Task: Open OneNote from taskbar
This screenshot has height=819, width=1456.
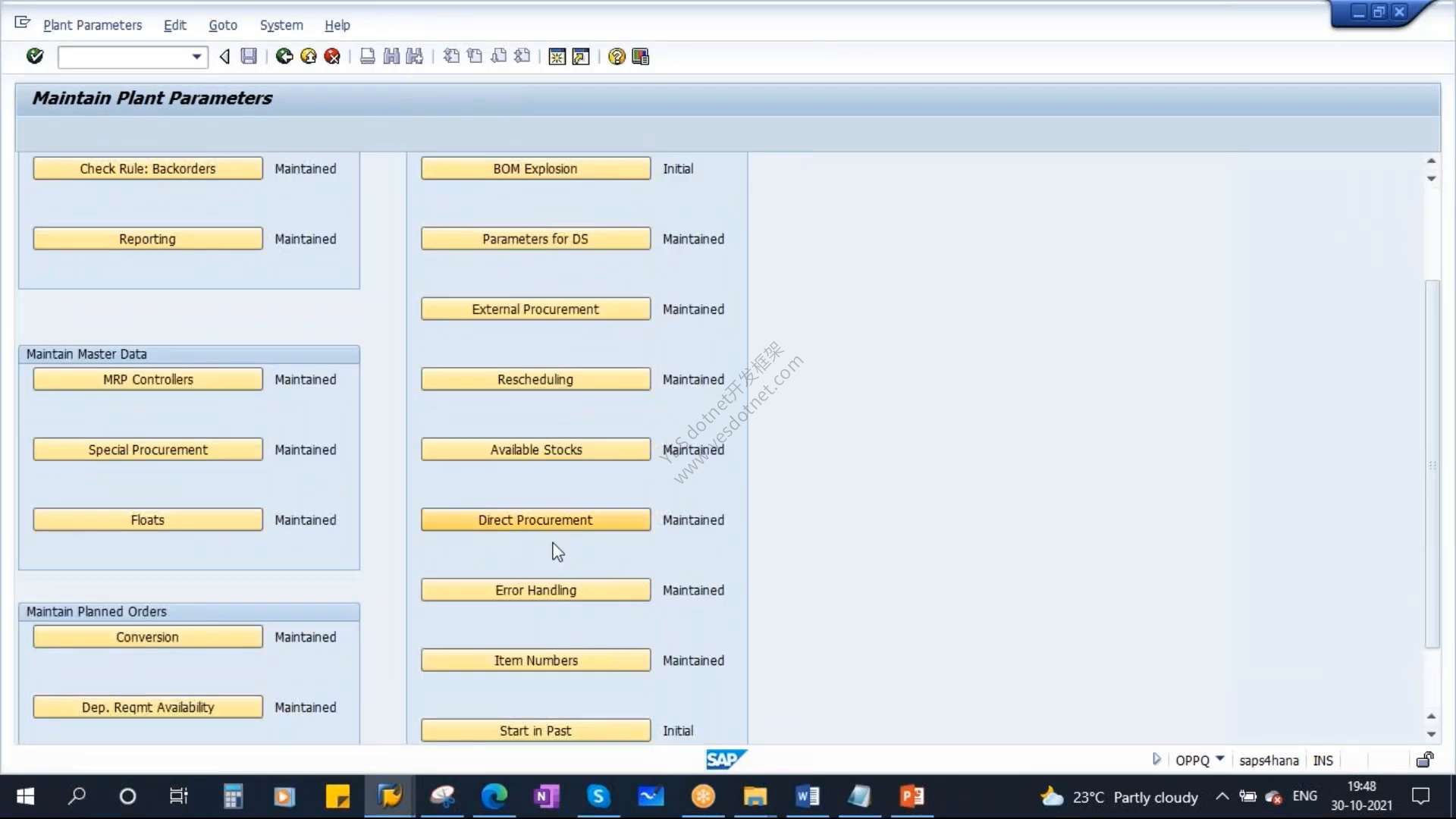Action: point(546,796)
